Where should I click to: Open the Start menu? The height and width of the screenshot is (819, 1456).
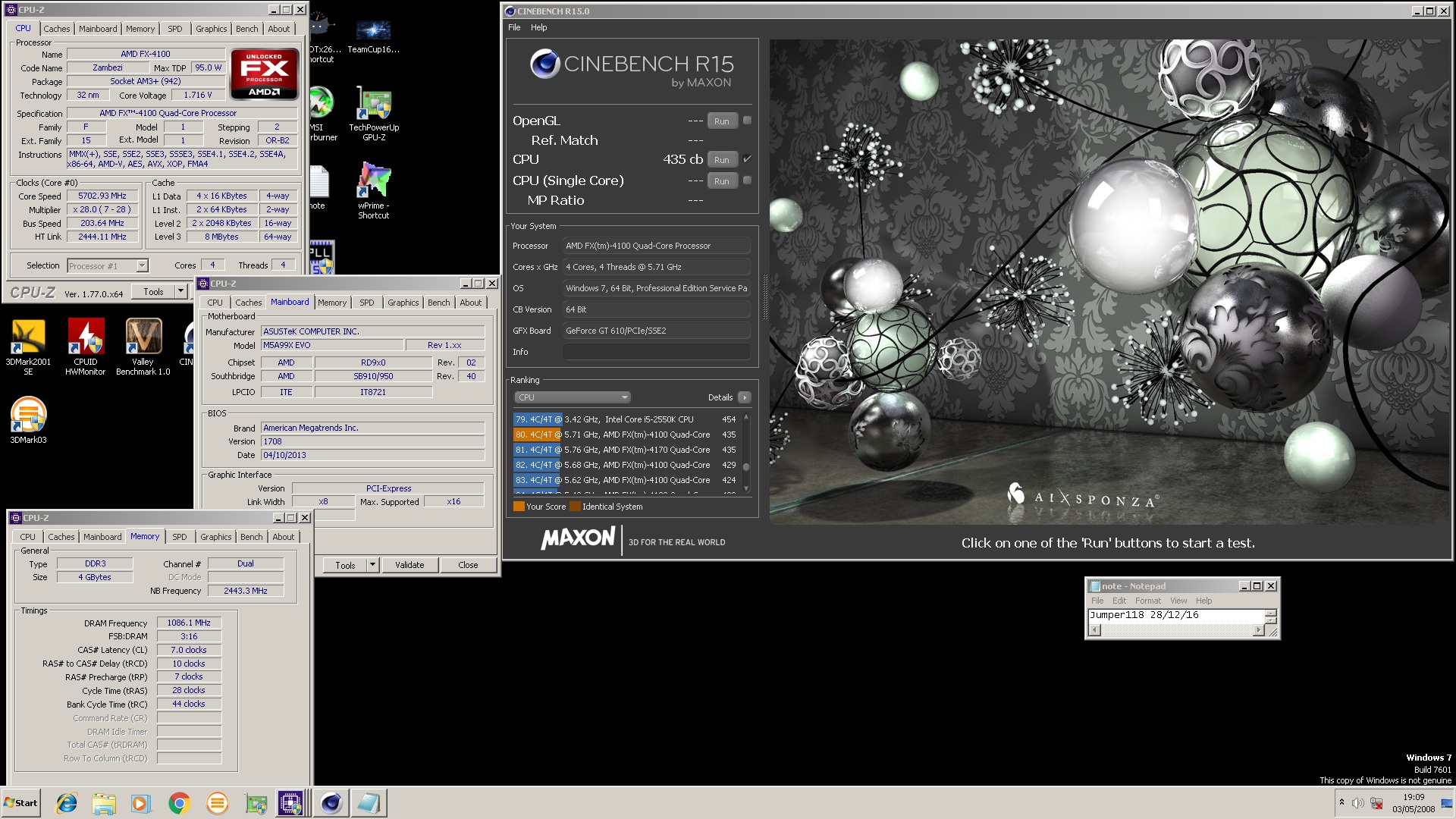pyautogui.click(x=20, y=803)
